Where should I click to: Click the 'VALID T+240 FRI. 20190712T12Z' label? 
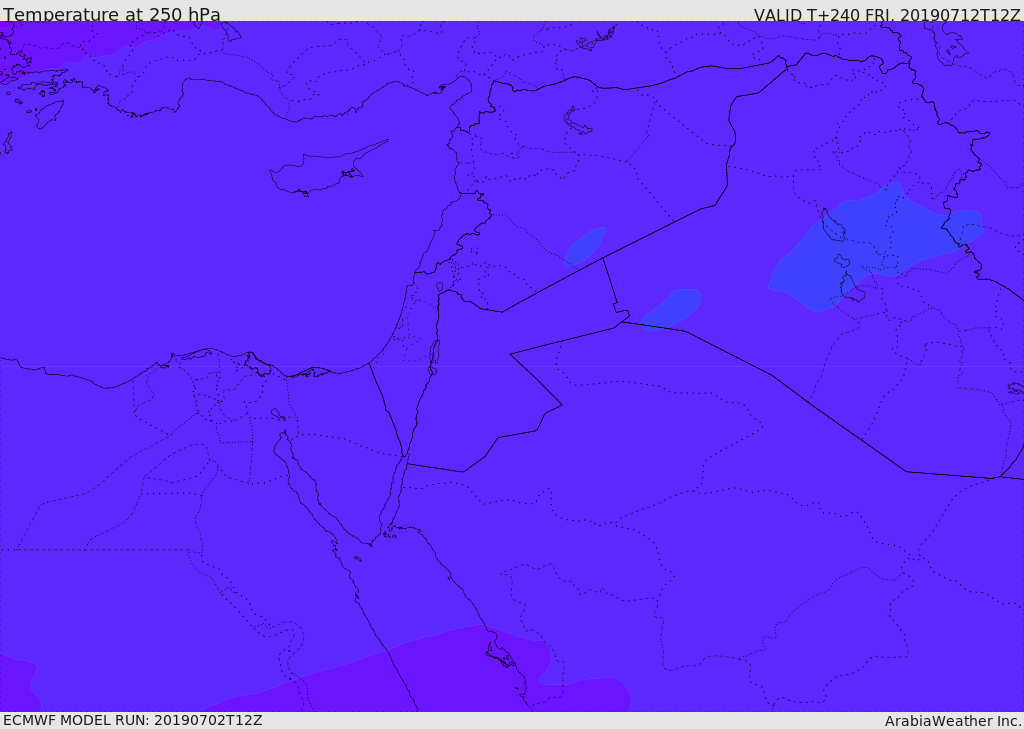coord(887,14)
